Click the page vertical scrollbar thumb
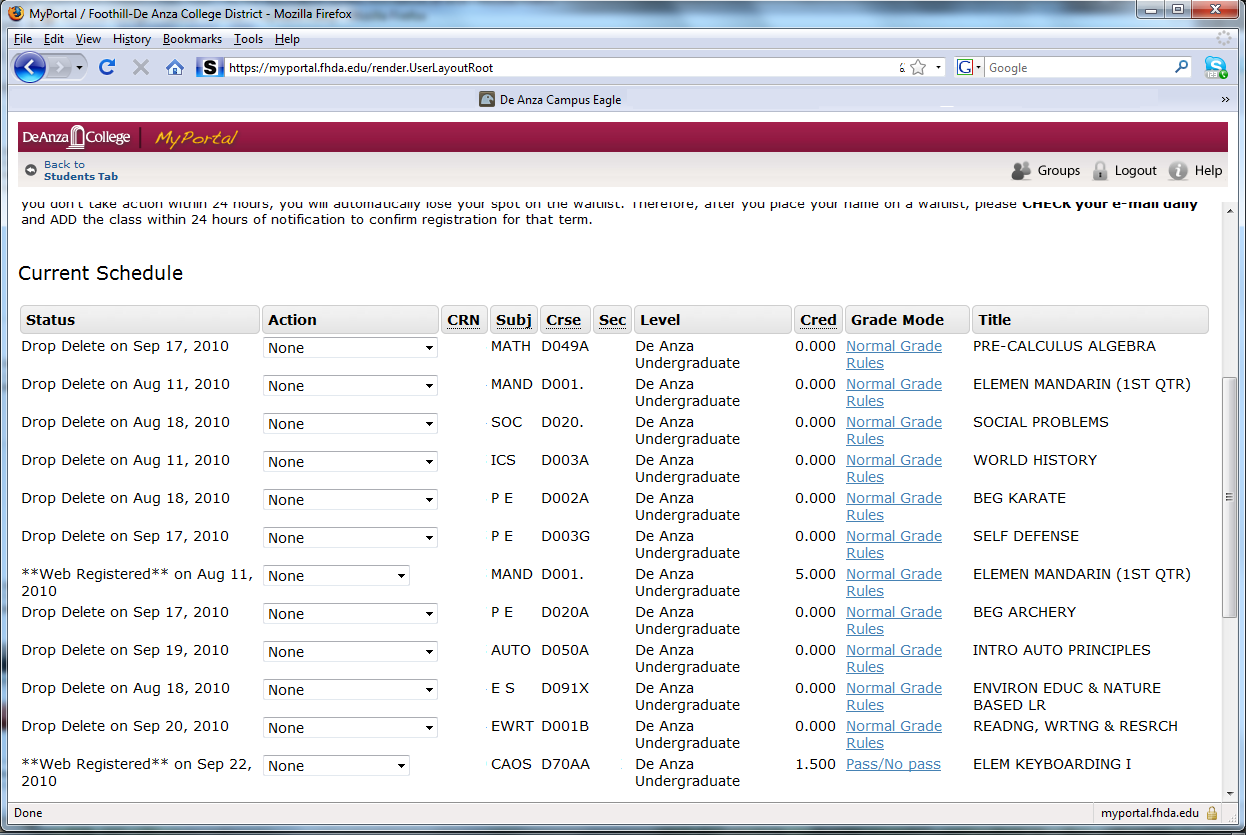This screenshot has width=1247, height=835. [1229, 497]
